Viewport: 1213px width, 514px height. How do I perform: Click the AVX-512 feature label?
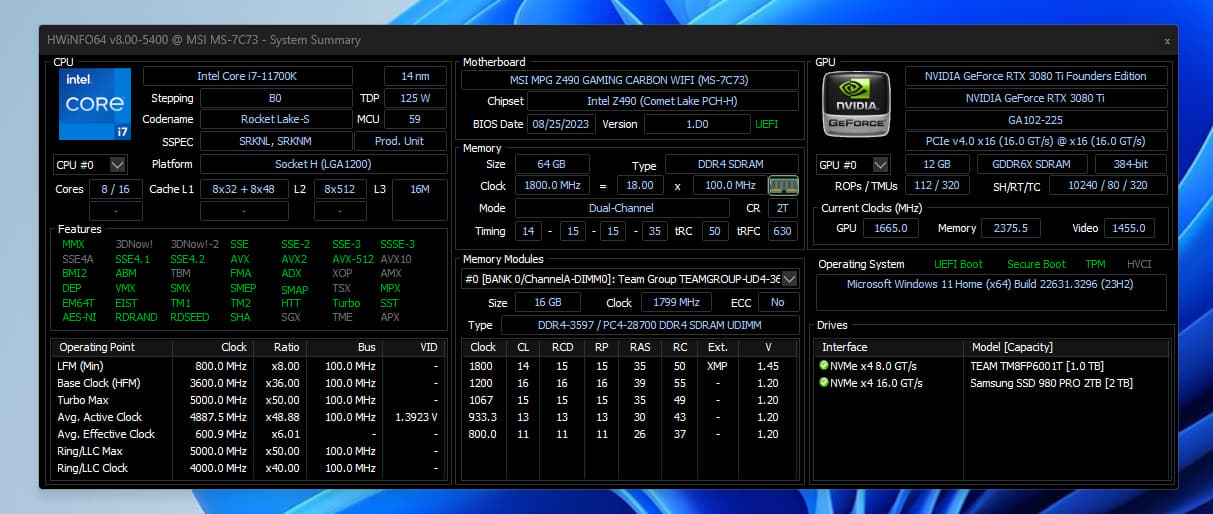coord(351,259)
